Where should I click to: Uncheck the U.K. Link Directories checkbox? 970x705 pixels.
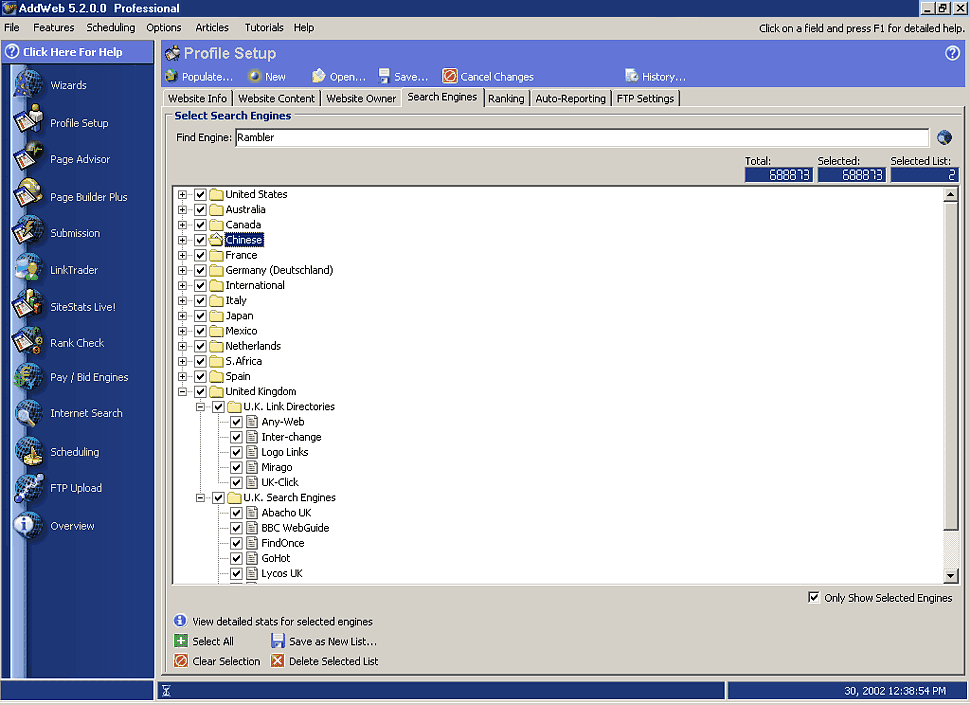[x=218, y=407]
